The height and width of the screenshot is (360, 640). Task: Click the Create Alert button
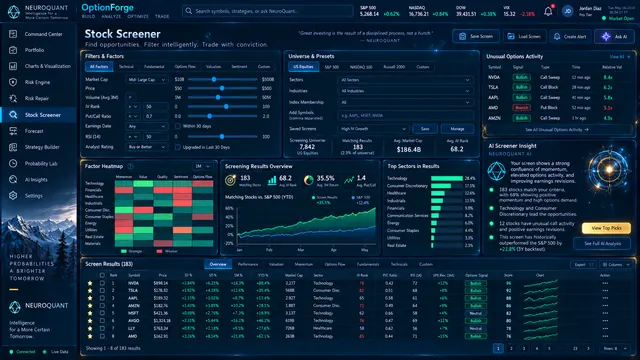click(570, 36)
